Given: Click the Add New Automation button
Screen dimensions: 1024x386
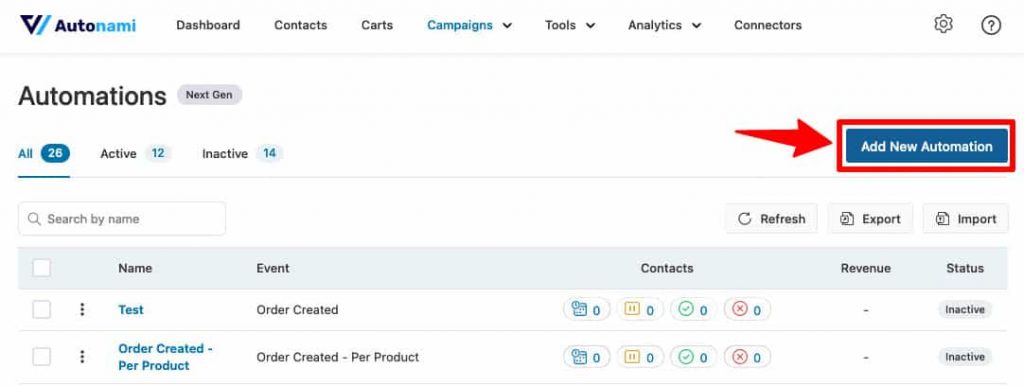Looking at the screenshot, I should pos(926,146).
